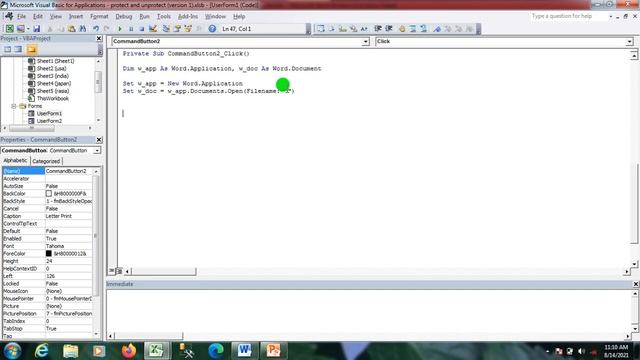Toggle a breakpoint with the hand icon

(x=402, y=29)
